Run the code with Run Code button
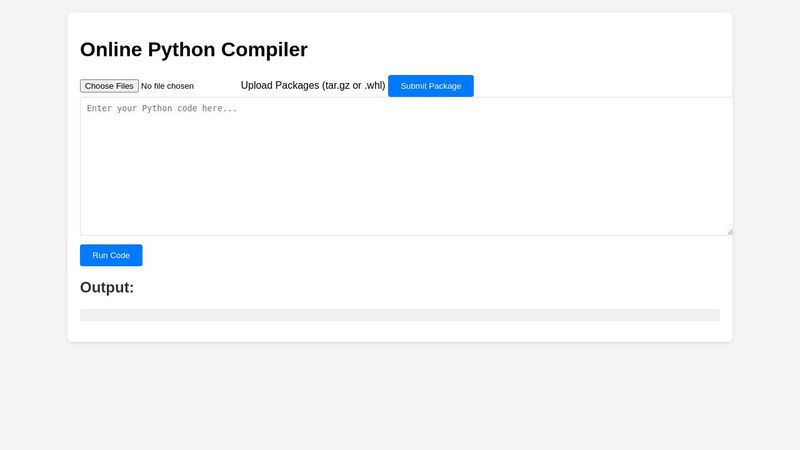Viewport: 800px width, 450px height. tap(111, 255)
